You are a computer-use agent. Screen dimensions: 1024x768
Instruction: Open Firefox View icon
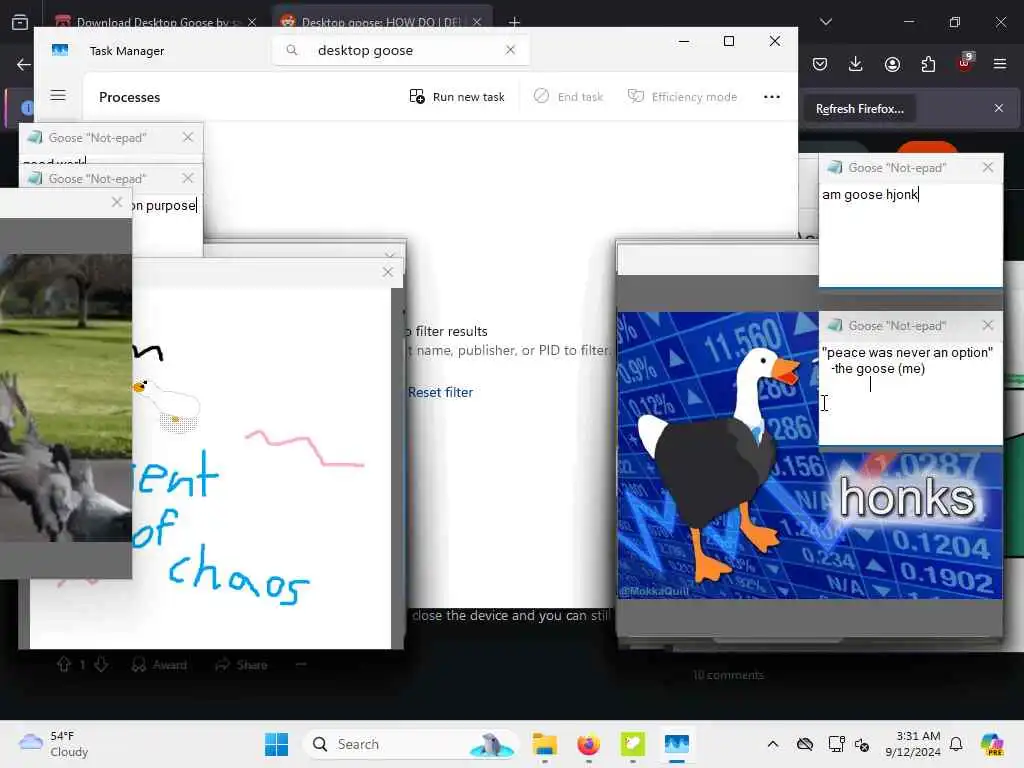tap(20, 22)
